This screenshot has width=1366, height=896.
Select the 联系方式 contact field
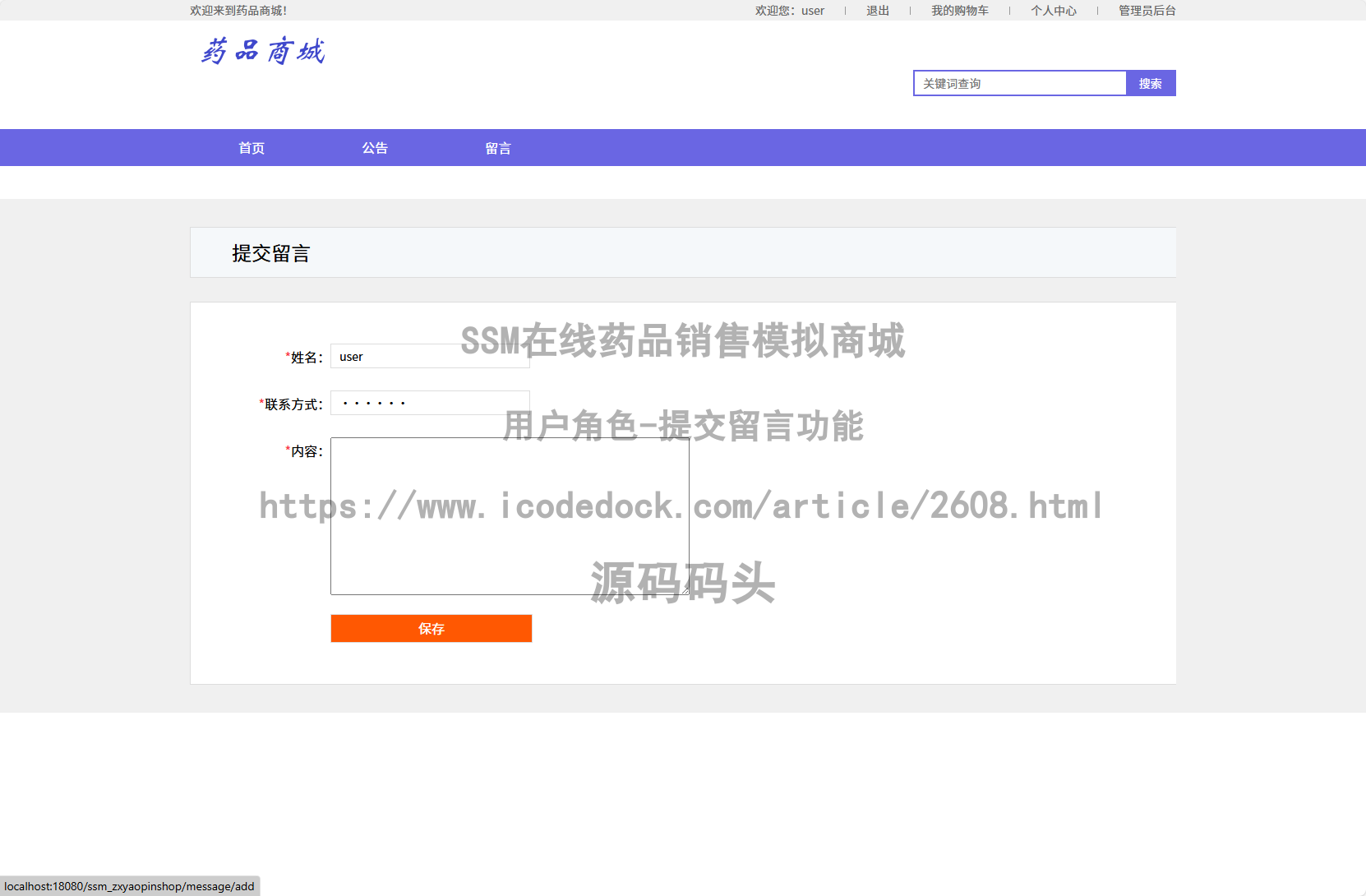(x=430, y=402)
